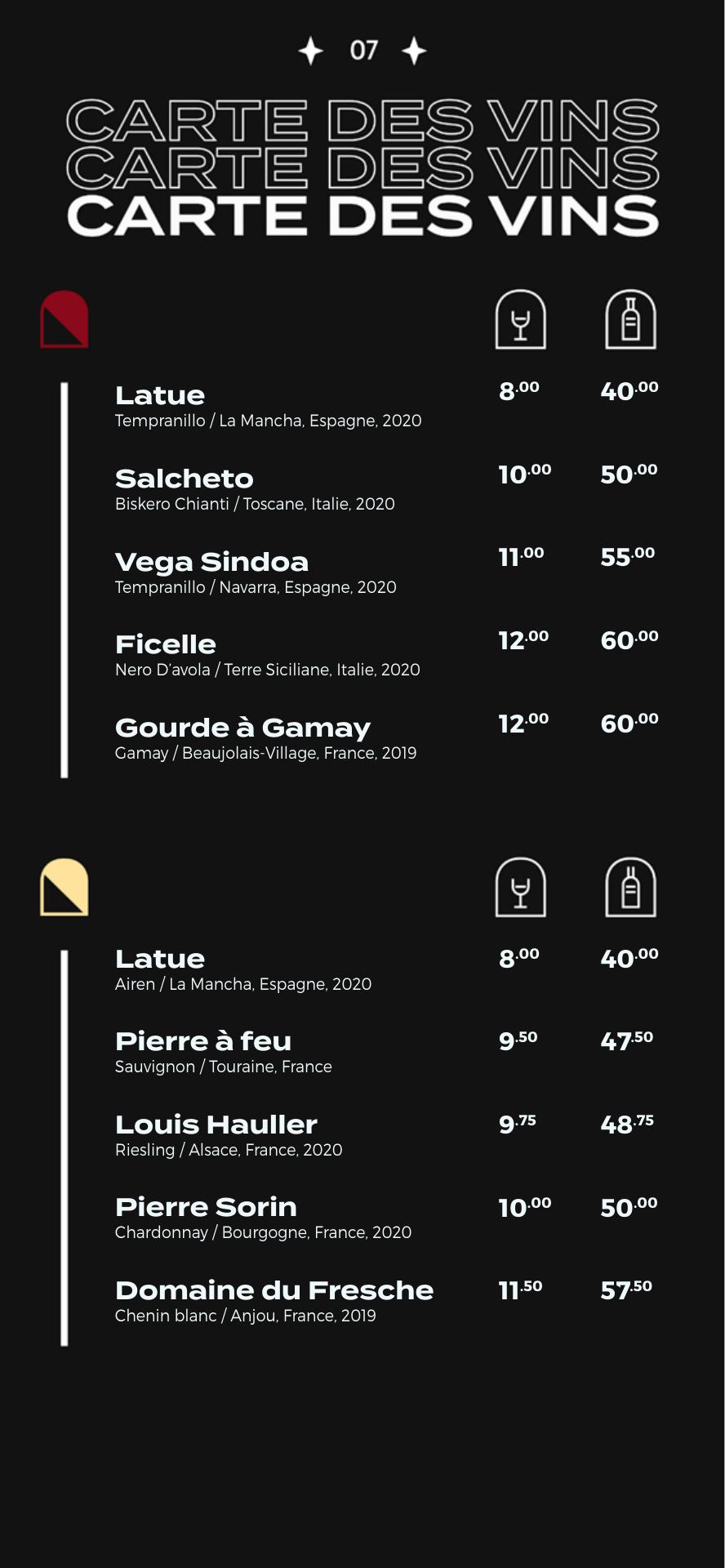
Task: Click the glass icon above red wines
Action: [x=520, y=319]
